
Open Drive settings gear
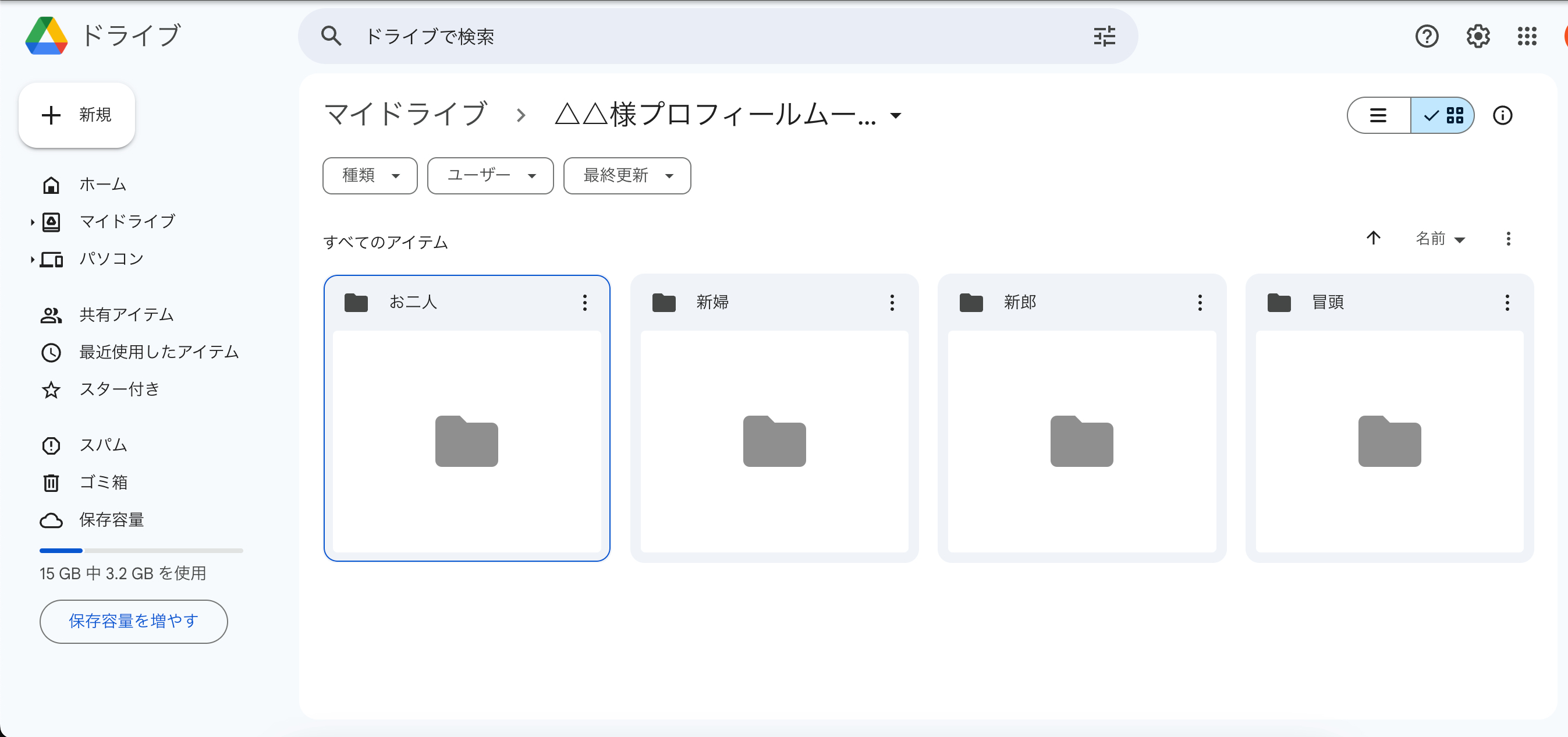coord(1477,36)
